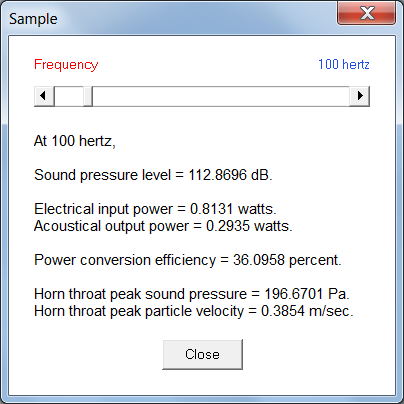Click the slider track left of thumb
The width and height of the screenshot is (404, 404).
coord(69,96)
